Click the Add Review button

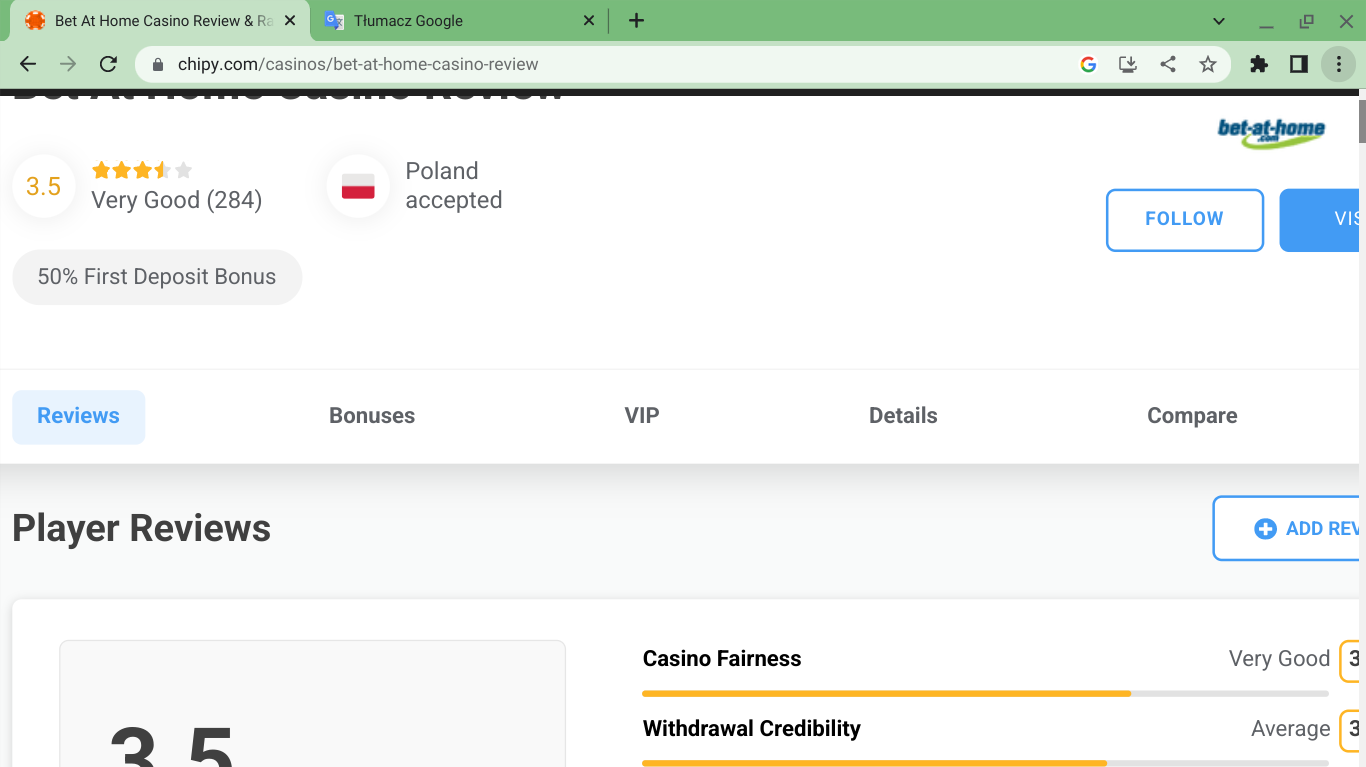[1300, 529]
